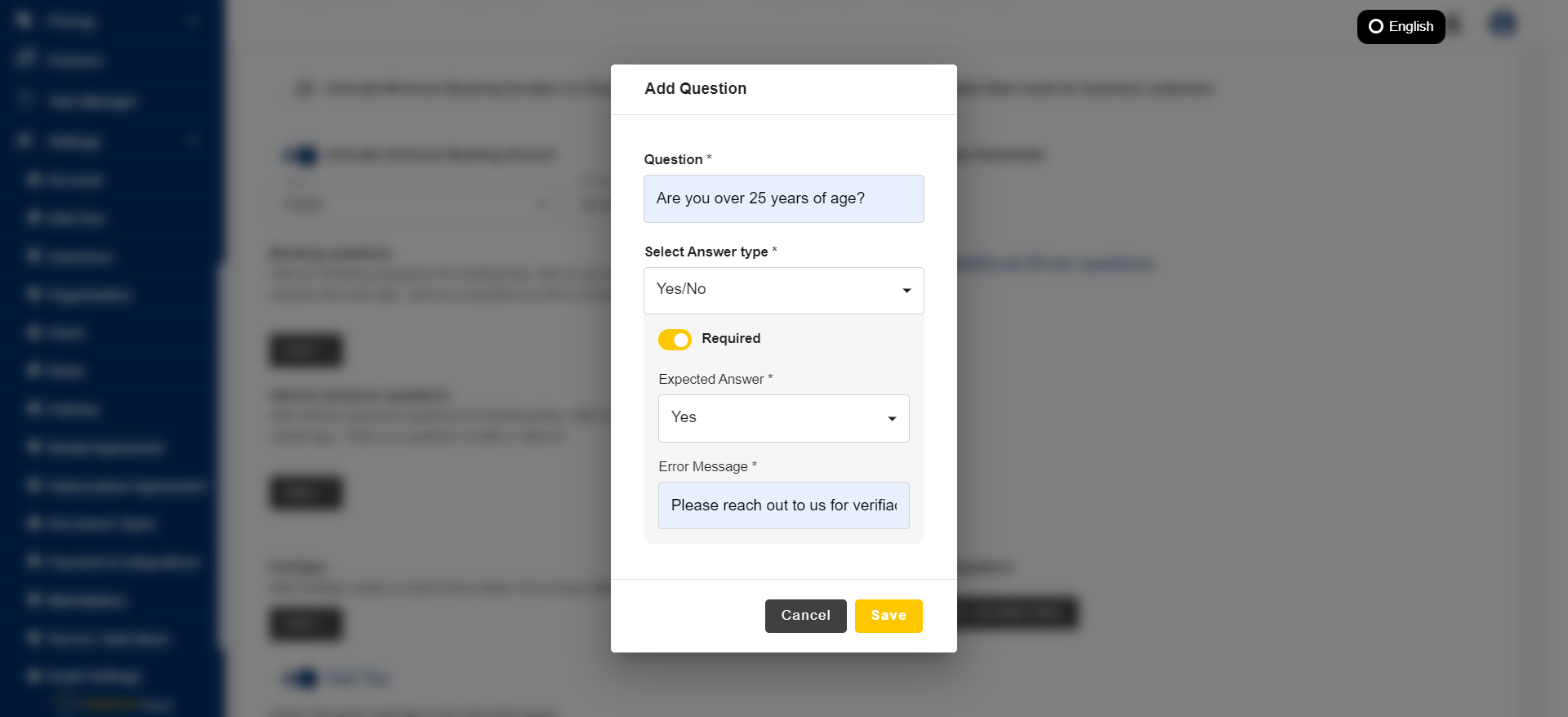
Task: Collapse the chevron on the fourth sidebar row
Action: (x=194, y=141)
